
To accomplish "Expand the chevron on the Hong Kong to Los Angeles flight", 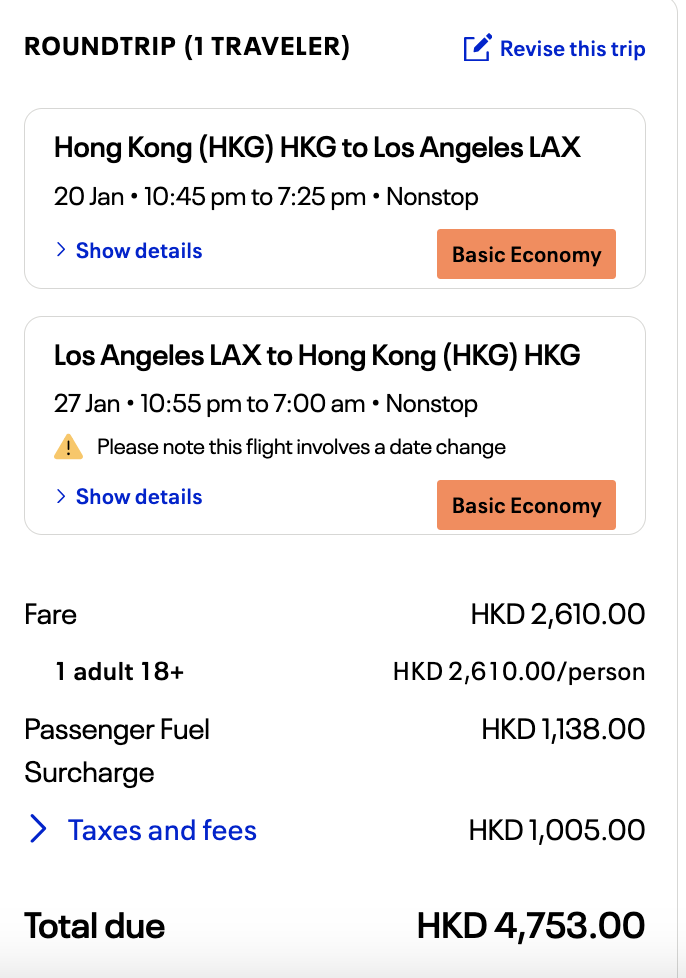I will [x=62, y=251].
